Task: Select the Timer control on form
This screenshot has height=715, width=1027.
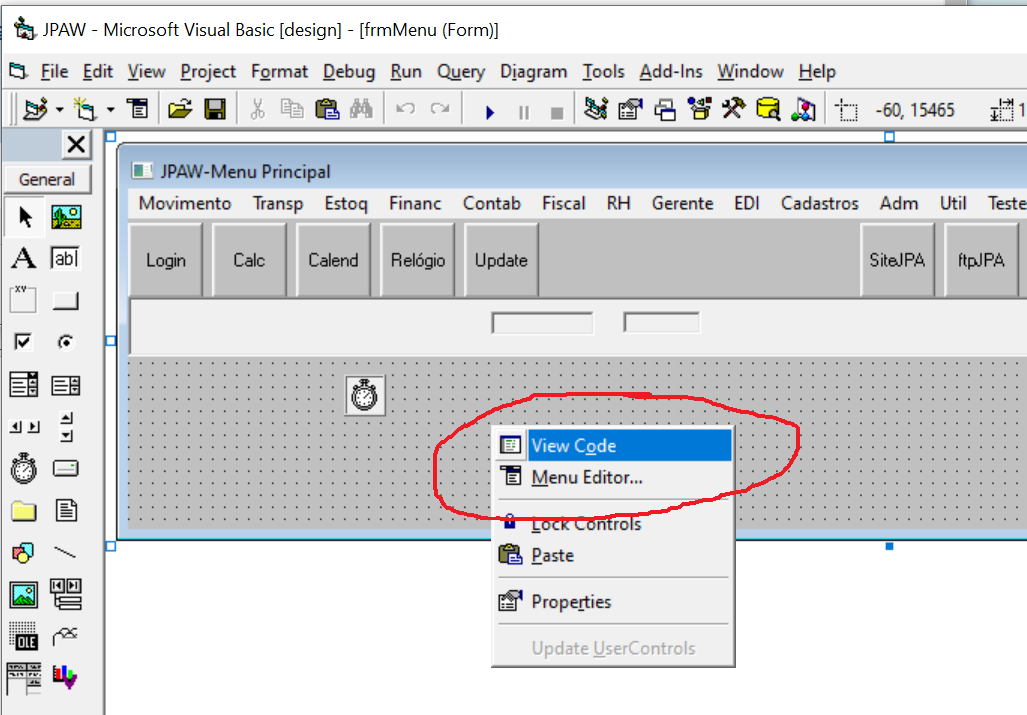Action: (365, 395)
